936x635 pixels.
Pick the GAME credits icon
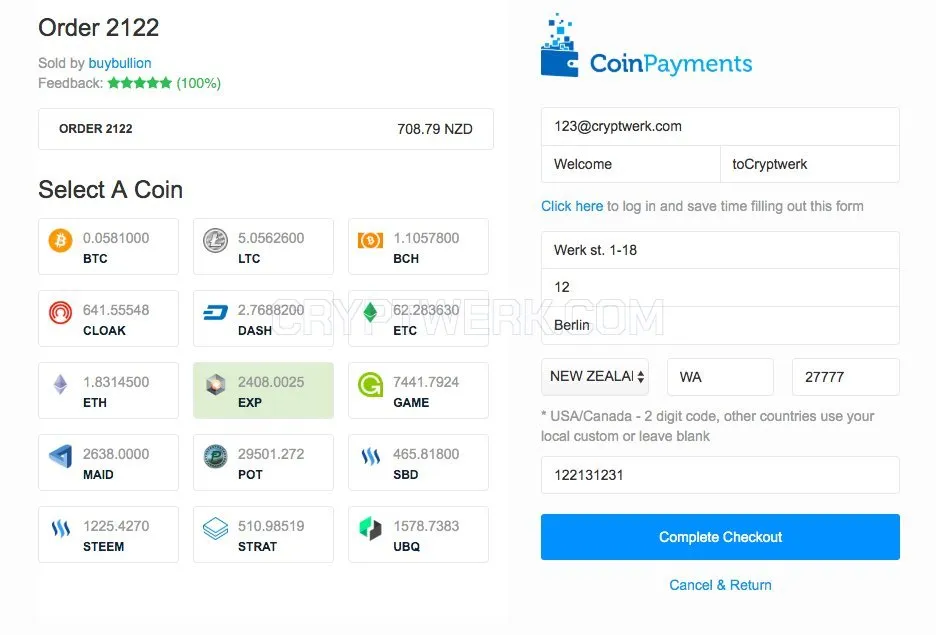371,384
